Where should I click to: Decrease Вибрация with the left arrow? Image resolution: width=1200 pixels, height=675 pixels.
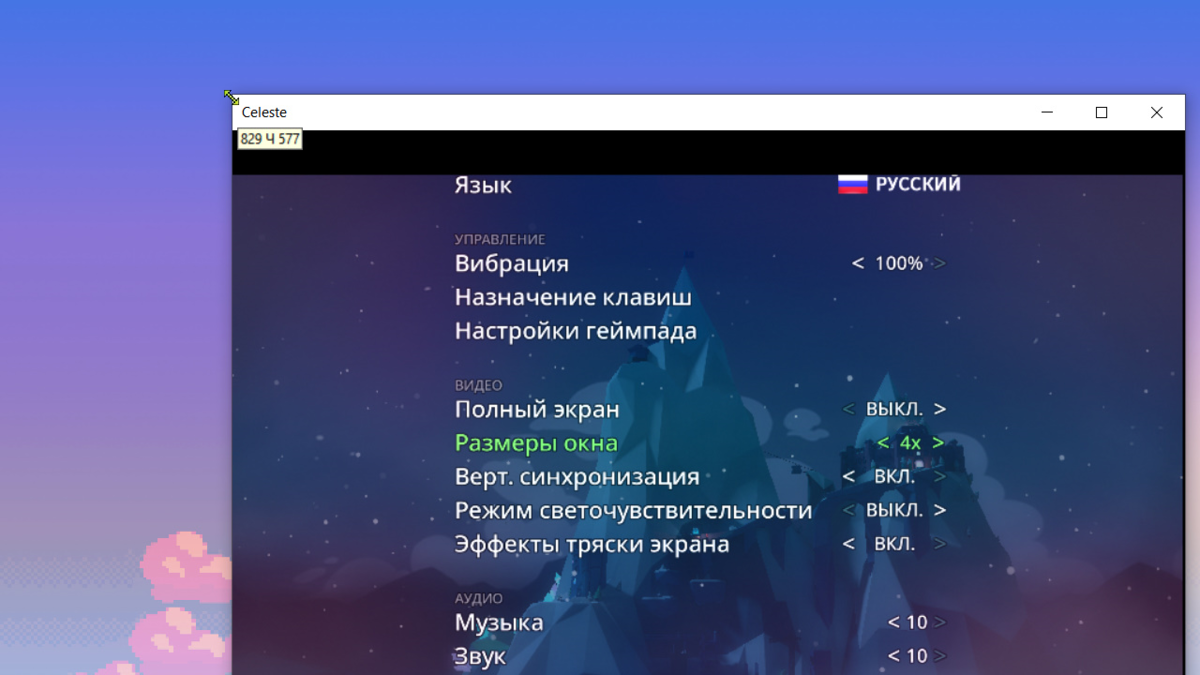[x=858, y=263]
